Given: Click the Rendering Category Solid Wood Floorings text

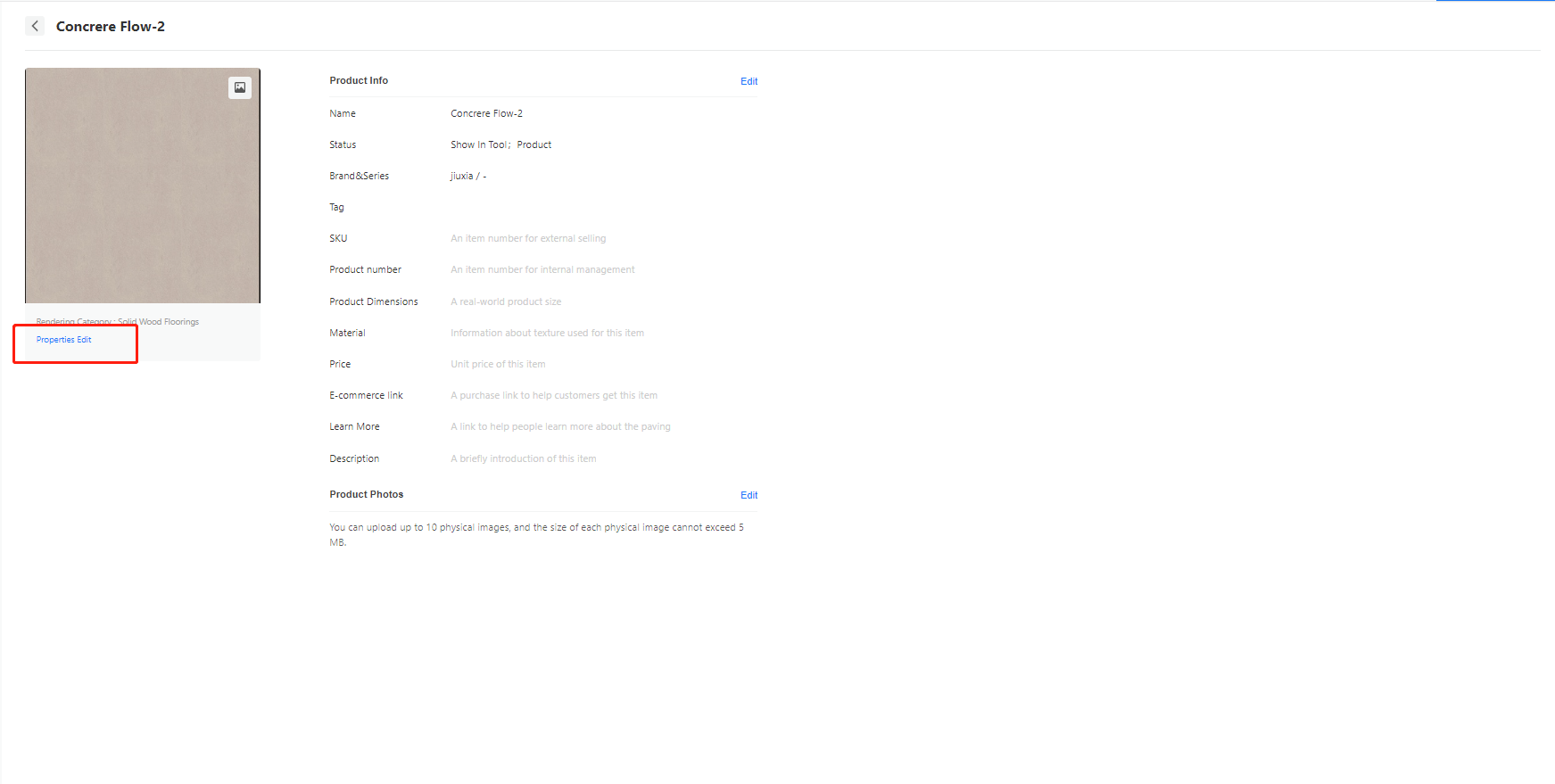Looking at the screenshot, I should pyautogui.click(x=118, y=322).
